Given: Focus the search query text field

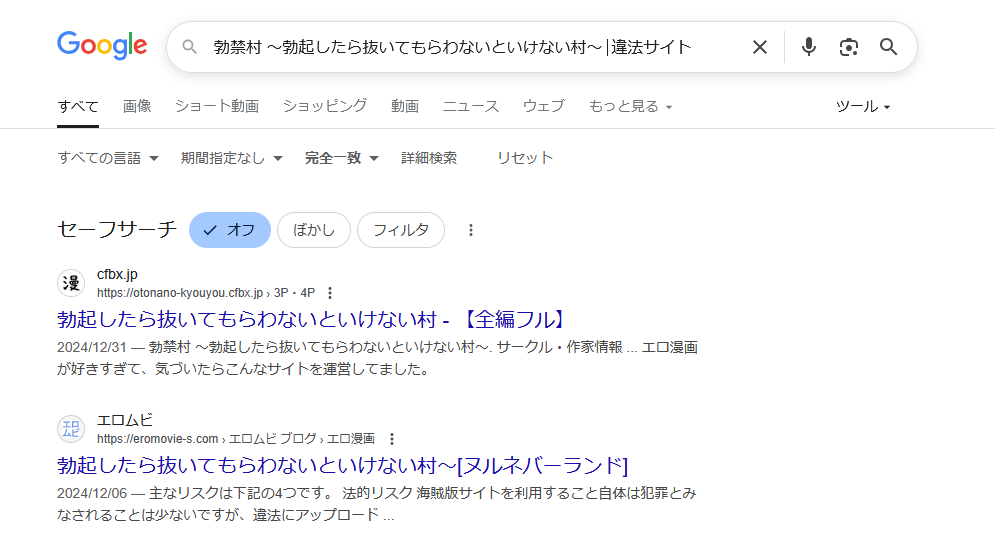Looking at the screenshot, I should [x=452, y=47].
